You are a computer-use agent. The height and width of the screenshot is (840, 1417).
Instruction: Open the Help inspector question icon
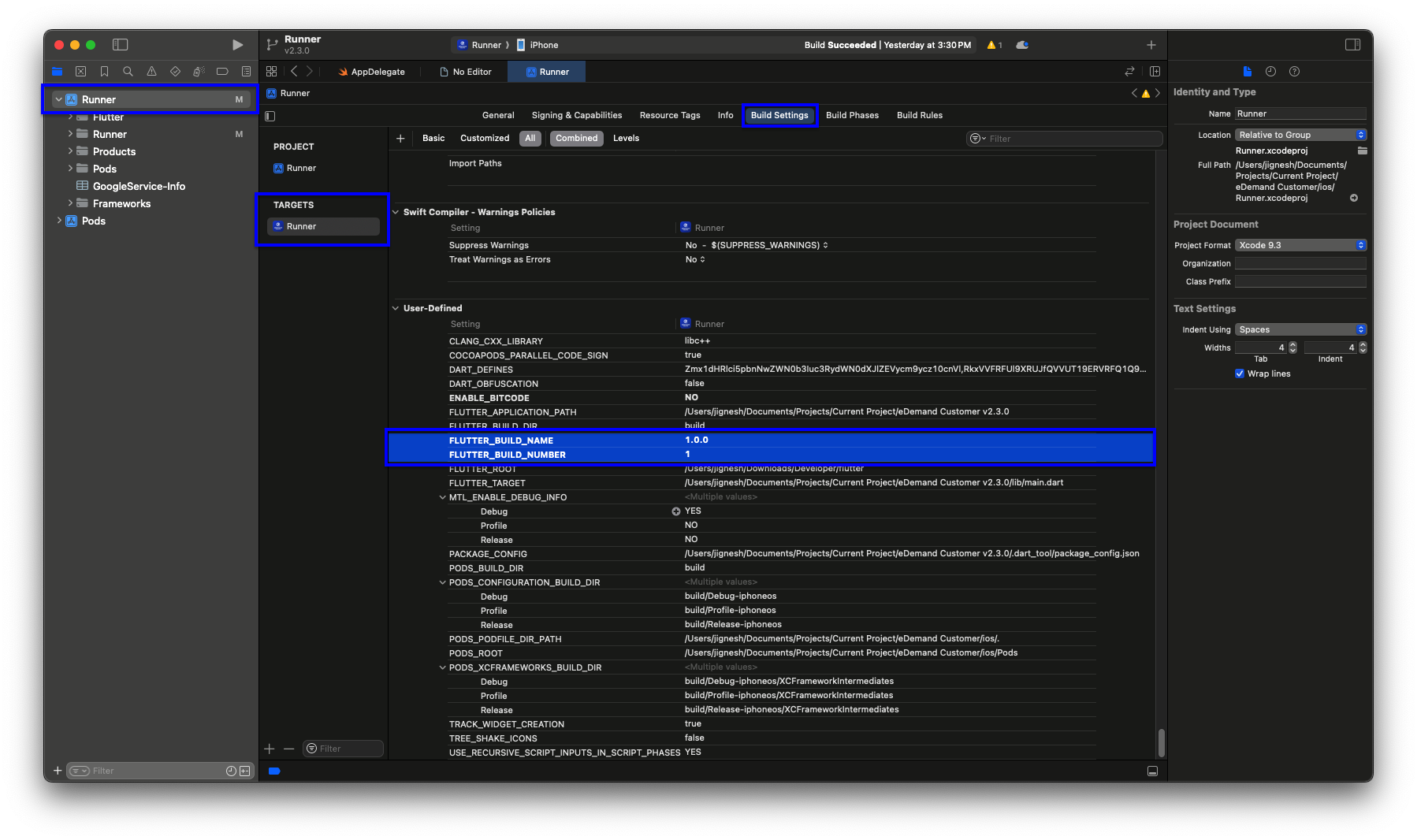1294,72
